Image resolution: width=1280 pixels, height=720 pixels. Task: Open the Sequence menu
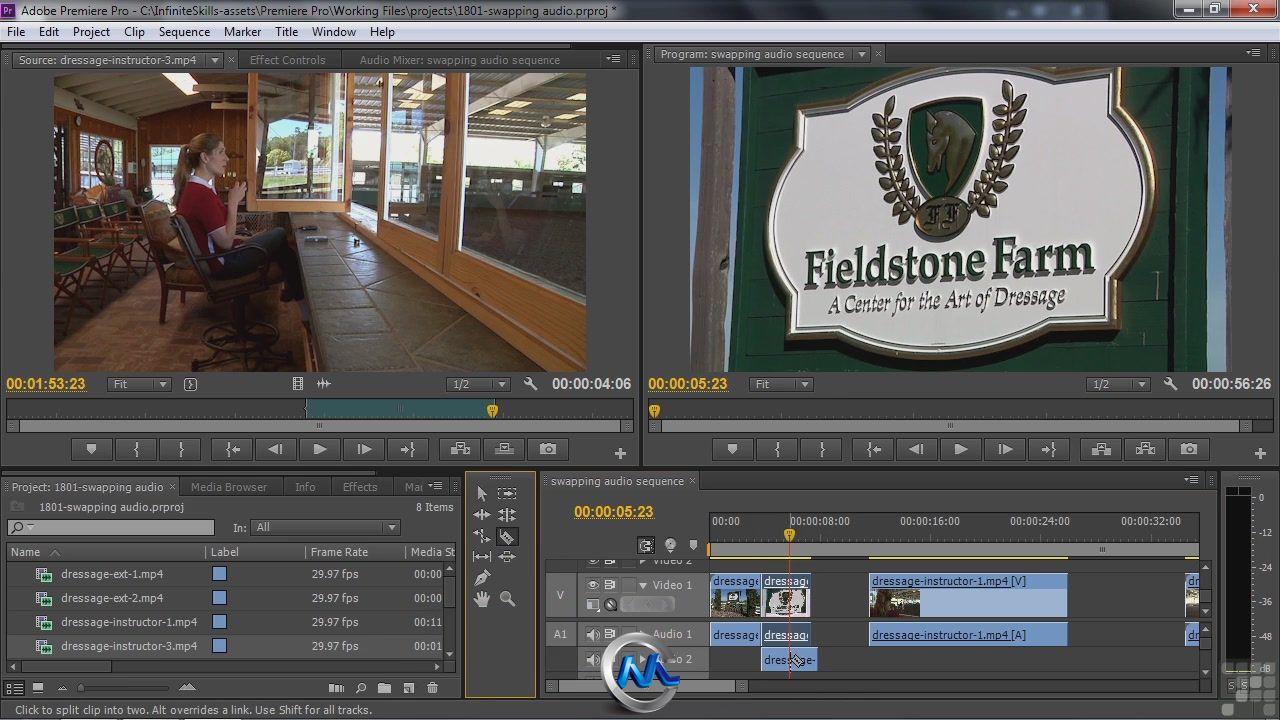click(184, 32)
